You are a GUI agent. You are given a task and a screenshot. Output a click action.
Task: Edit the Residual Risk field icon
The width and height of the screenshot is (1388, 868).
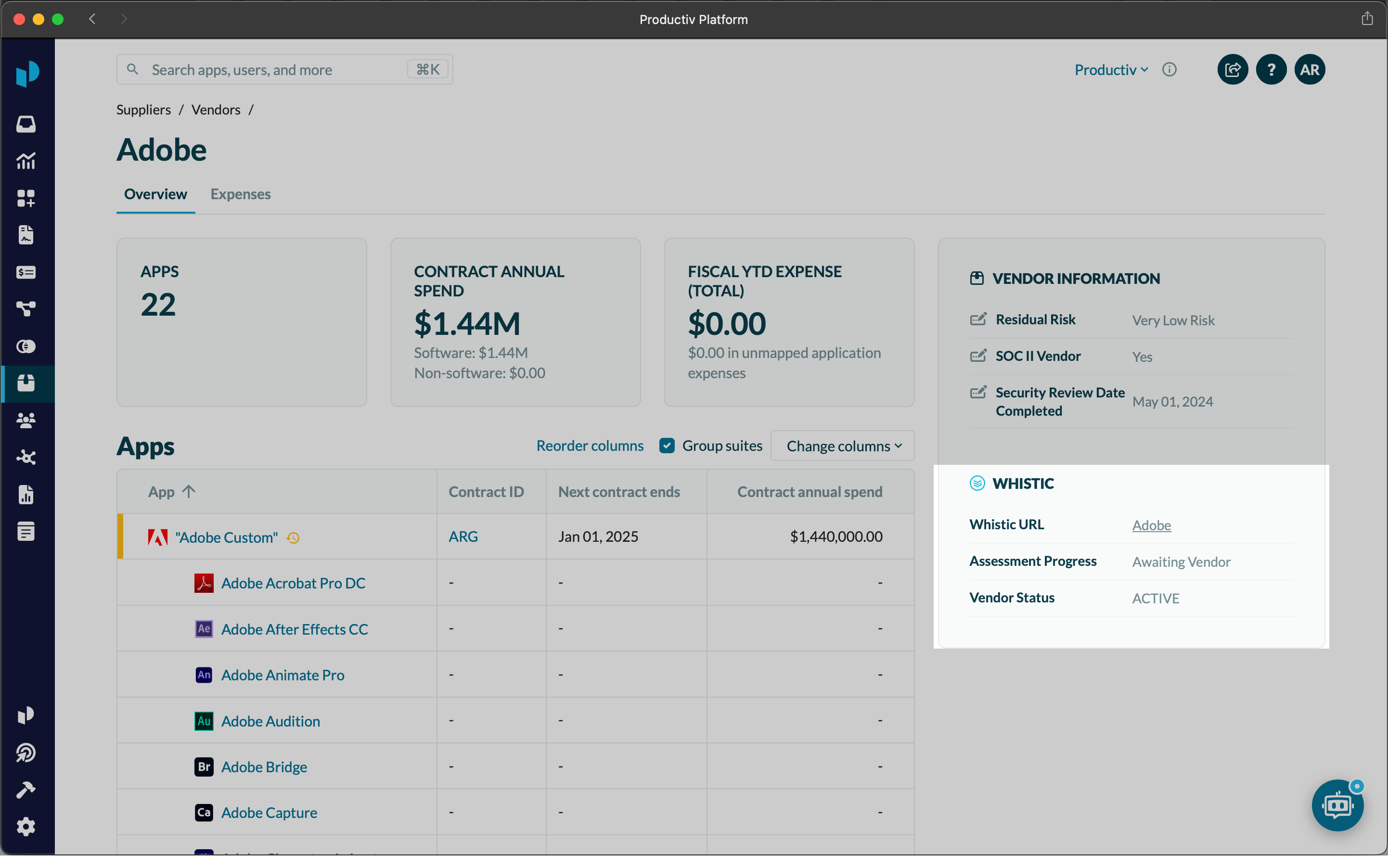(x=978, y=319)
